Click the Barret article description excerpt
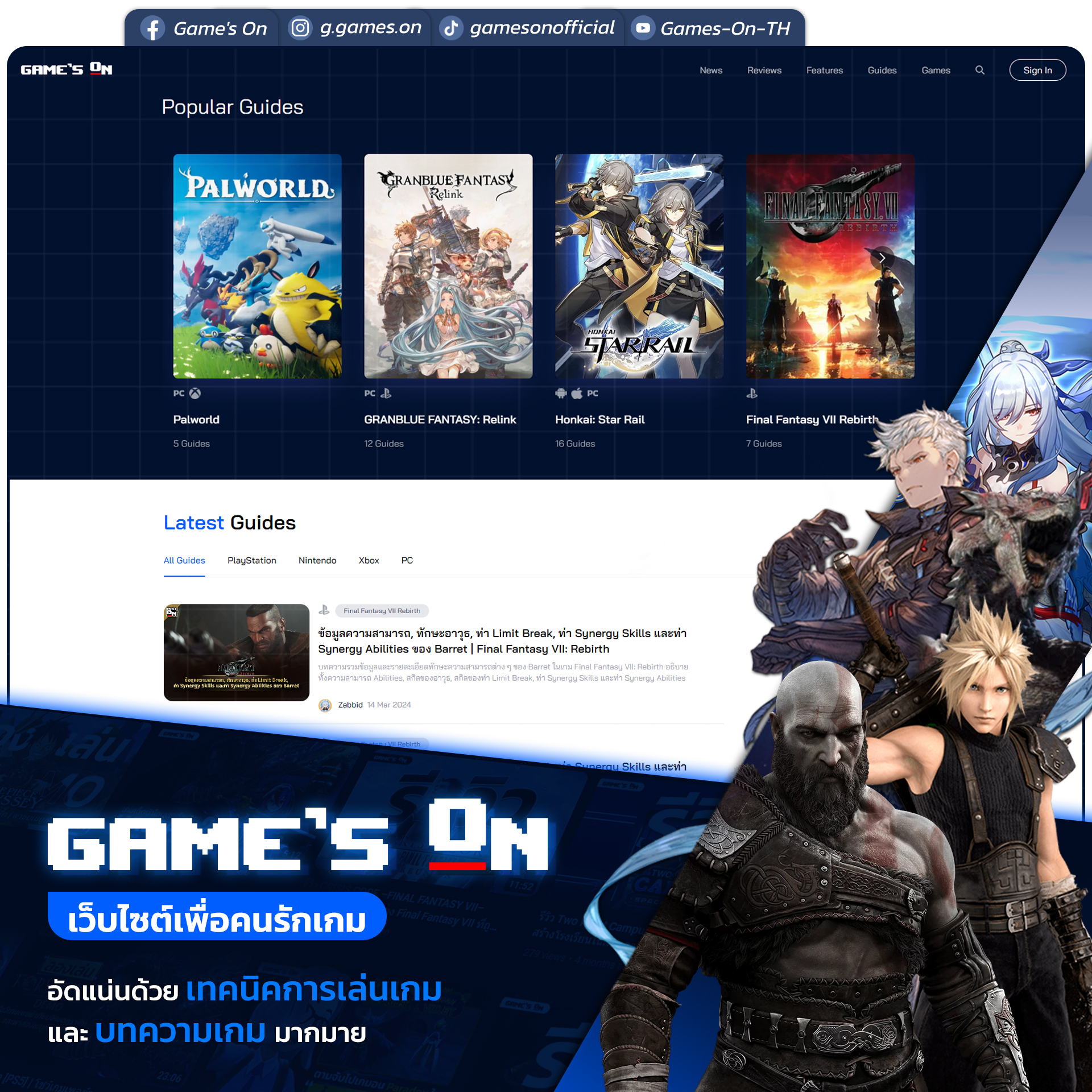The image size is (1092, 1092). [x=503, y=672]
